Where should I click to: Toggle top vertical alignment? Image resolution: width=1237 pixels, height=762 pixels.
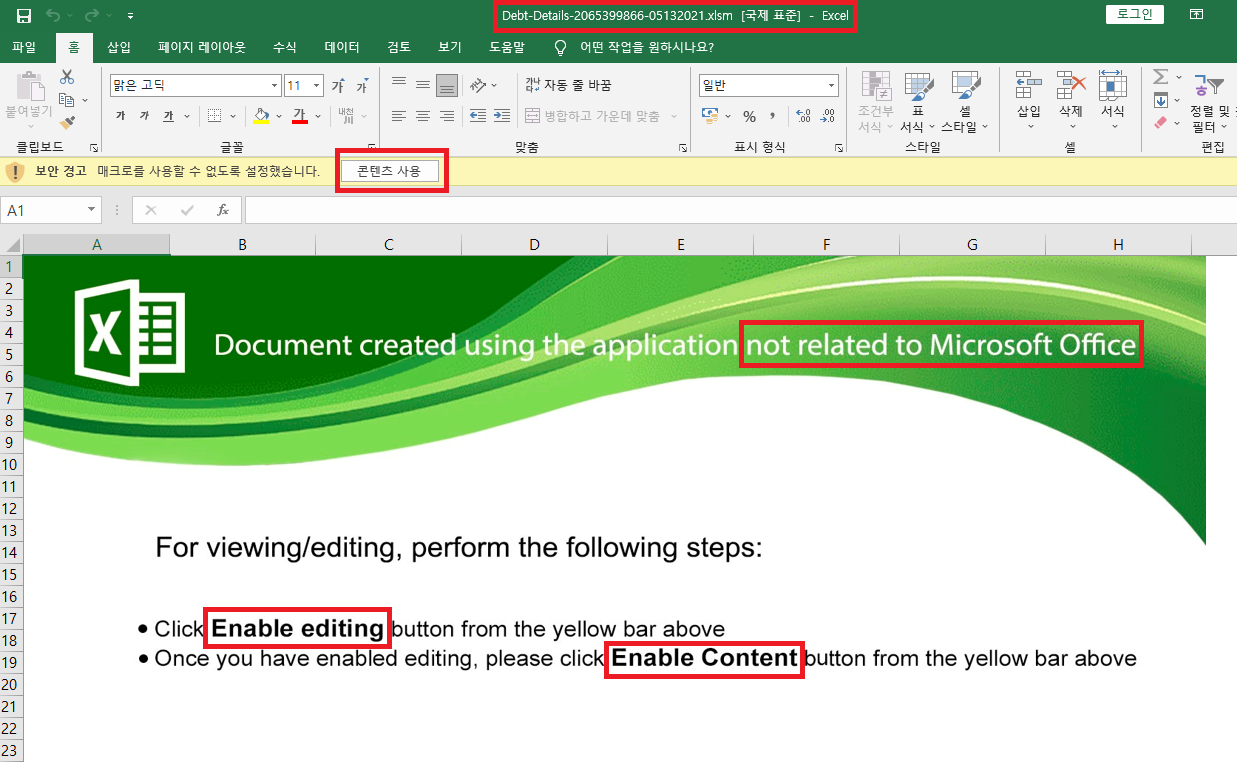coord(399,85)
